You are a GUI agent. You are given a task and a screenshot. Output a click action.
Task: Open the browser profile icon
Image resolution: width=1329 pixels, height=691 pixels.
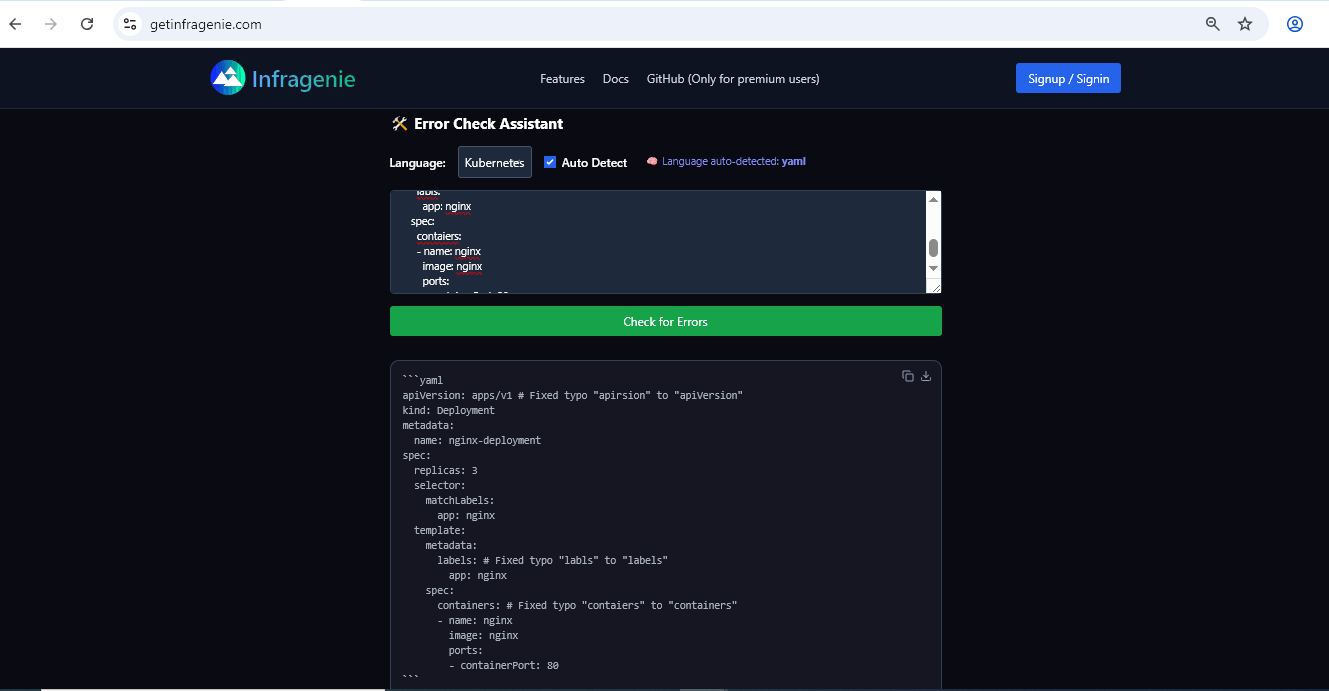click(x=1295, y=24)
